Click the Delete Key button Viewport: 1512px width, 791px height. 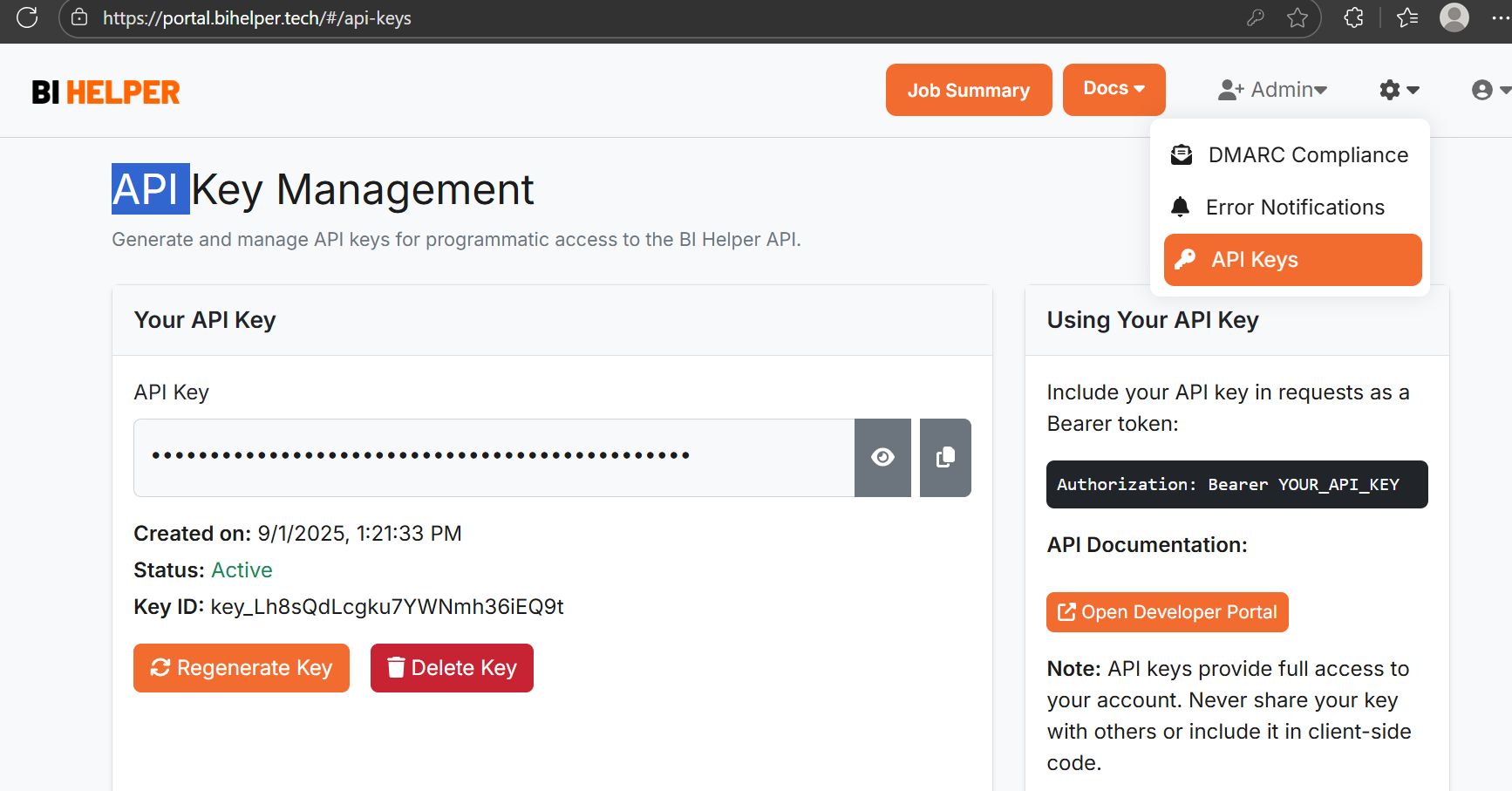[452, 668]
